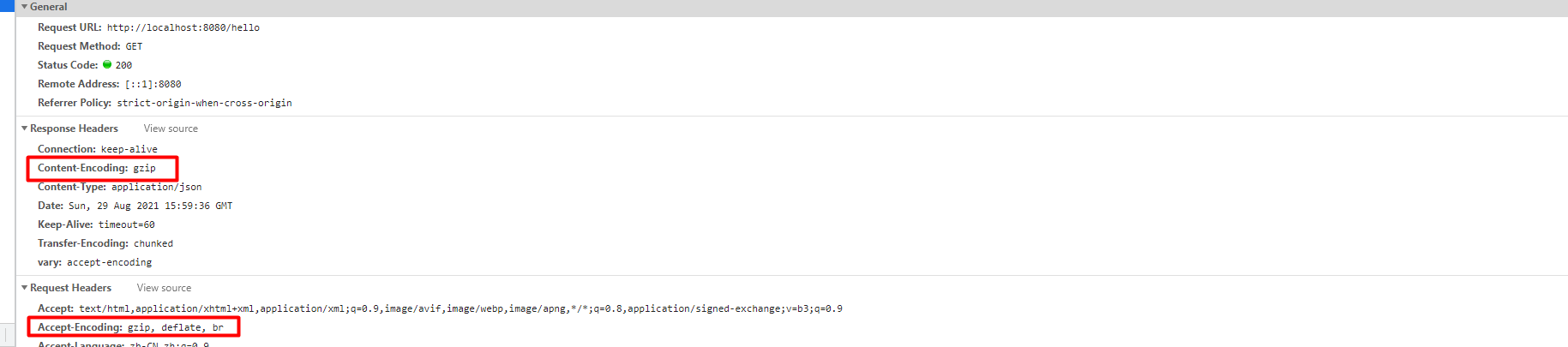The width and height of the screenshot is (1568, 347).
Task: Collapse the Response Headers section
Action: point(24,129)
